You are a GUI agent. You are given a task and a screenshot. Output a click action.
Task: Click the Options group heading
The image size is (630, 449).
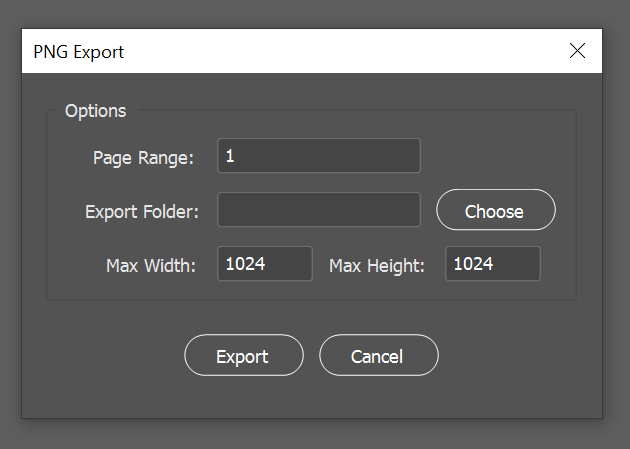[95, 110]
